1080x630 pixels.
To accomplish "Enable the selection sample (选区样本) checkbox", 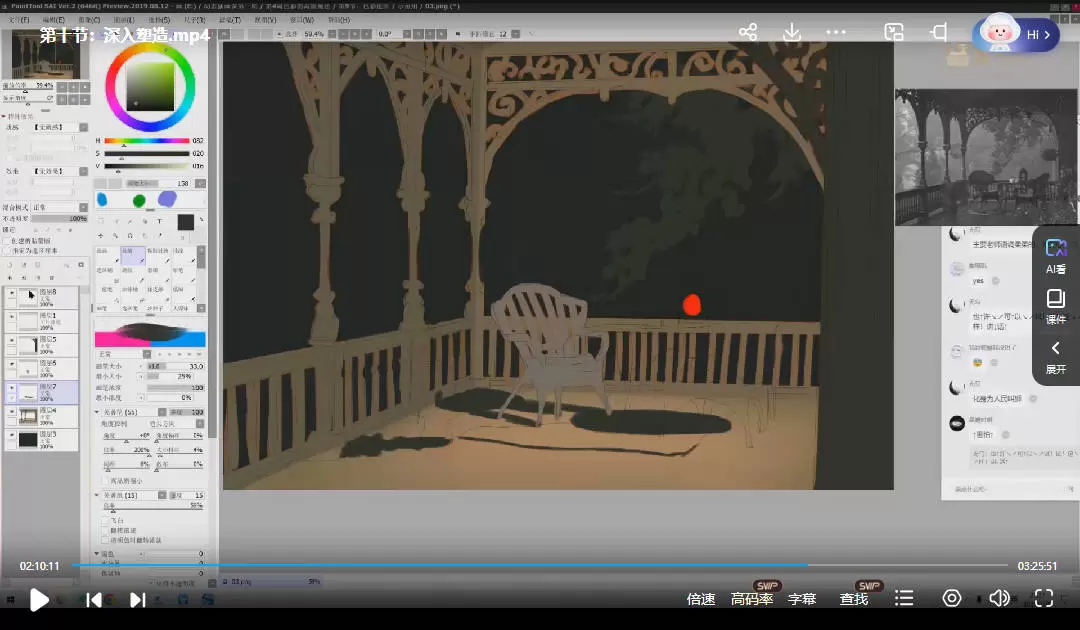I will click(7, 251).
